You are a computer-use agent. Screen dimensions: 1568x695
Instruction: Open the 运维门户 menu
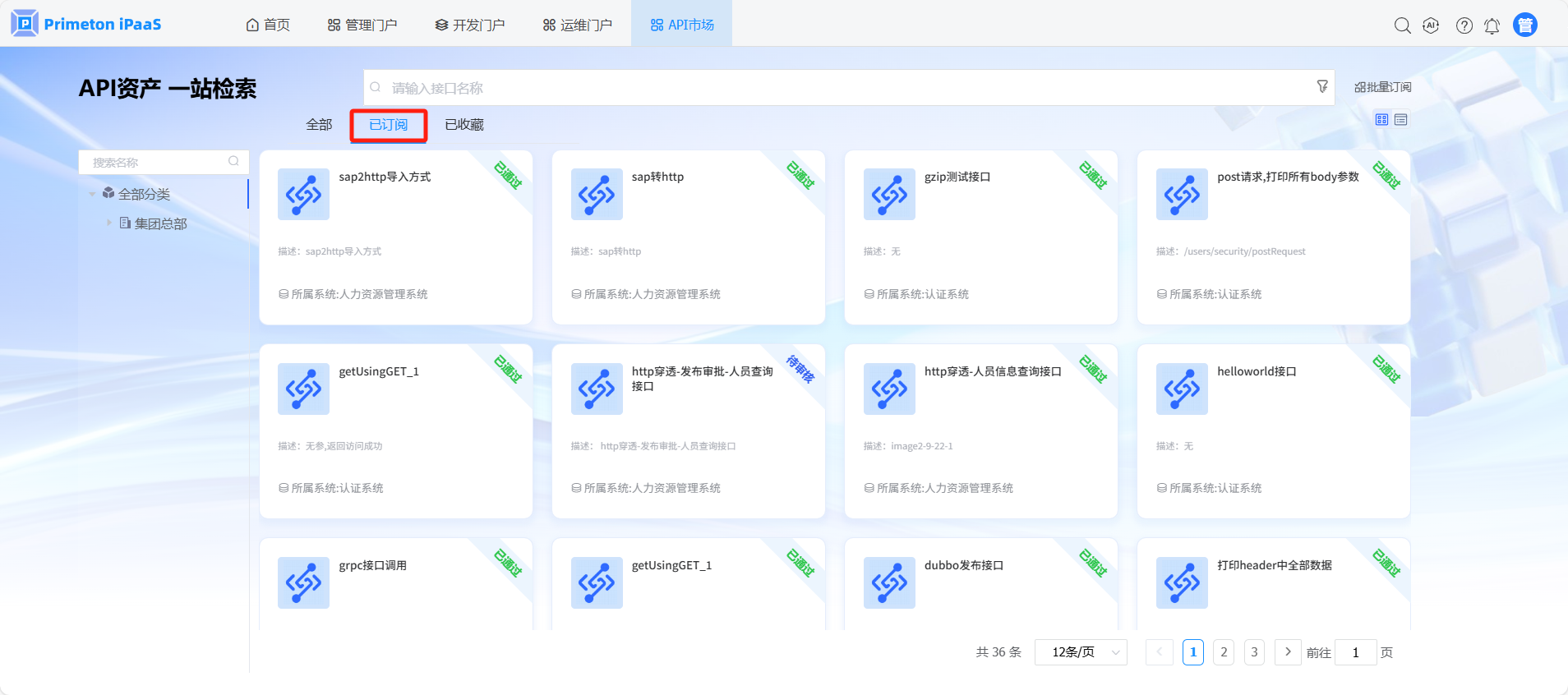coord(577,25)
